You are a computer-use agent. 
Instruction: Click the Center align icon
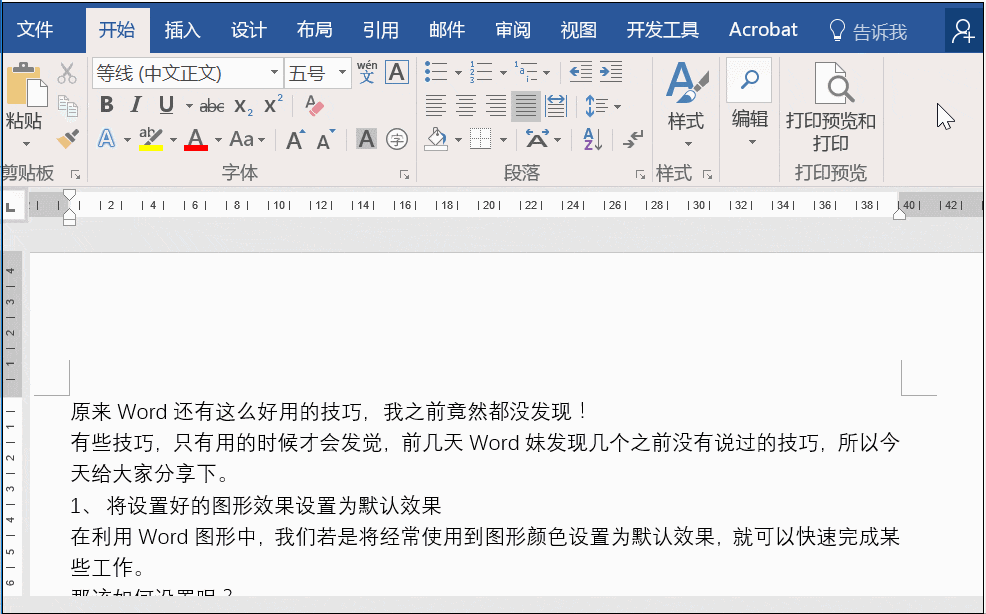465,106
